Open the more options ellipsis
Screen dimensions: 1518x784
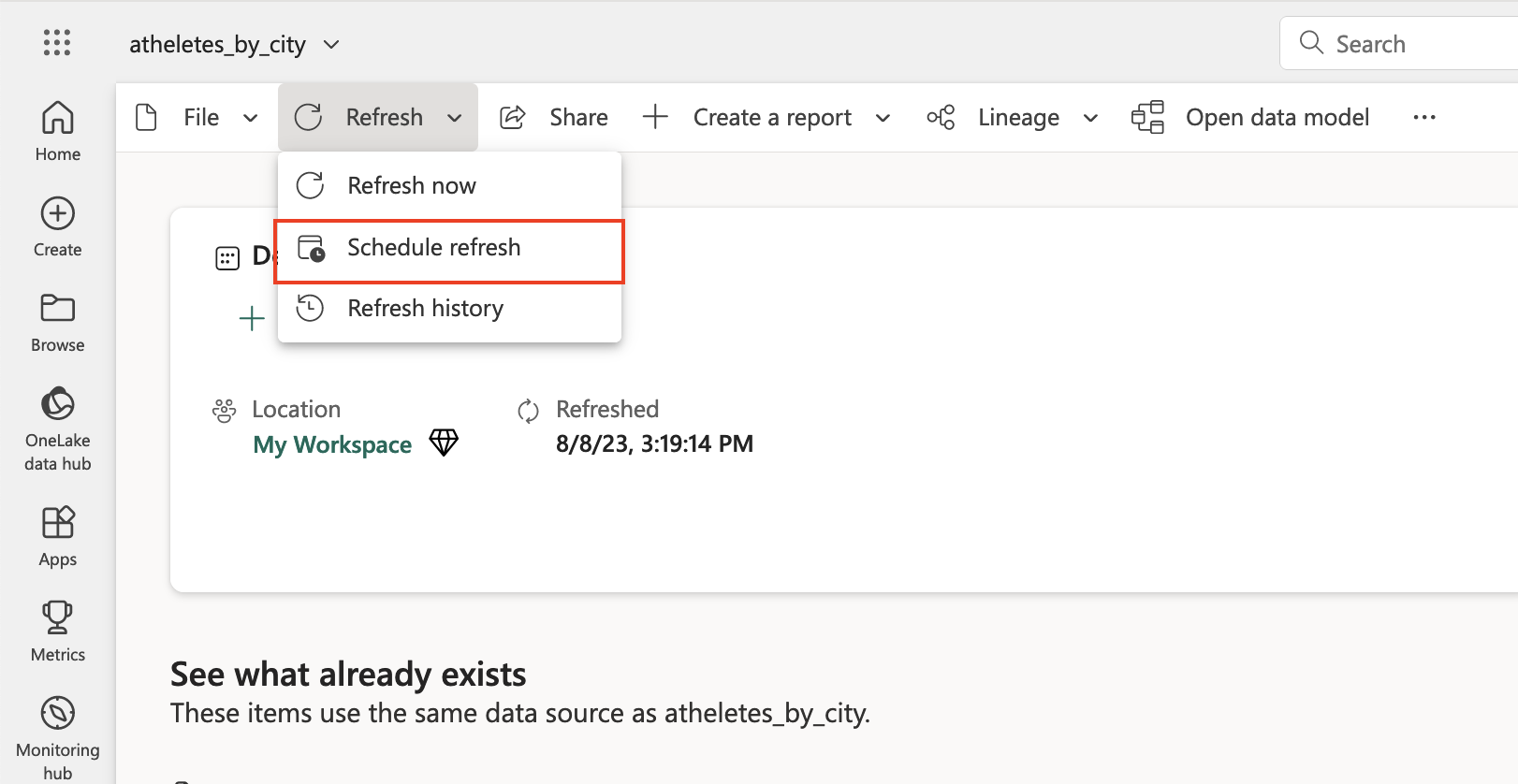pyautogui.click(x=1424, y=118)
